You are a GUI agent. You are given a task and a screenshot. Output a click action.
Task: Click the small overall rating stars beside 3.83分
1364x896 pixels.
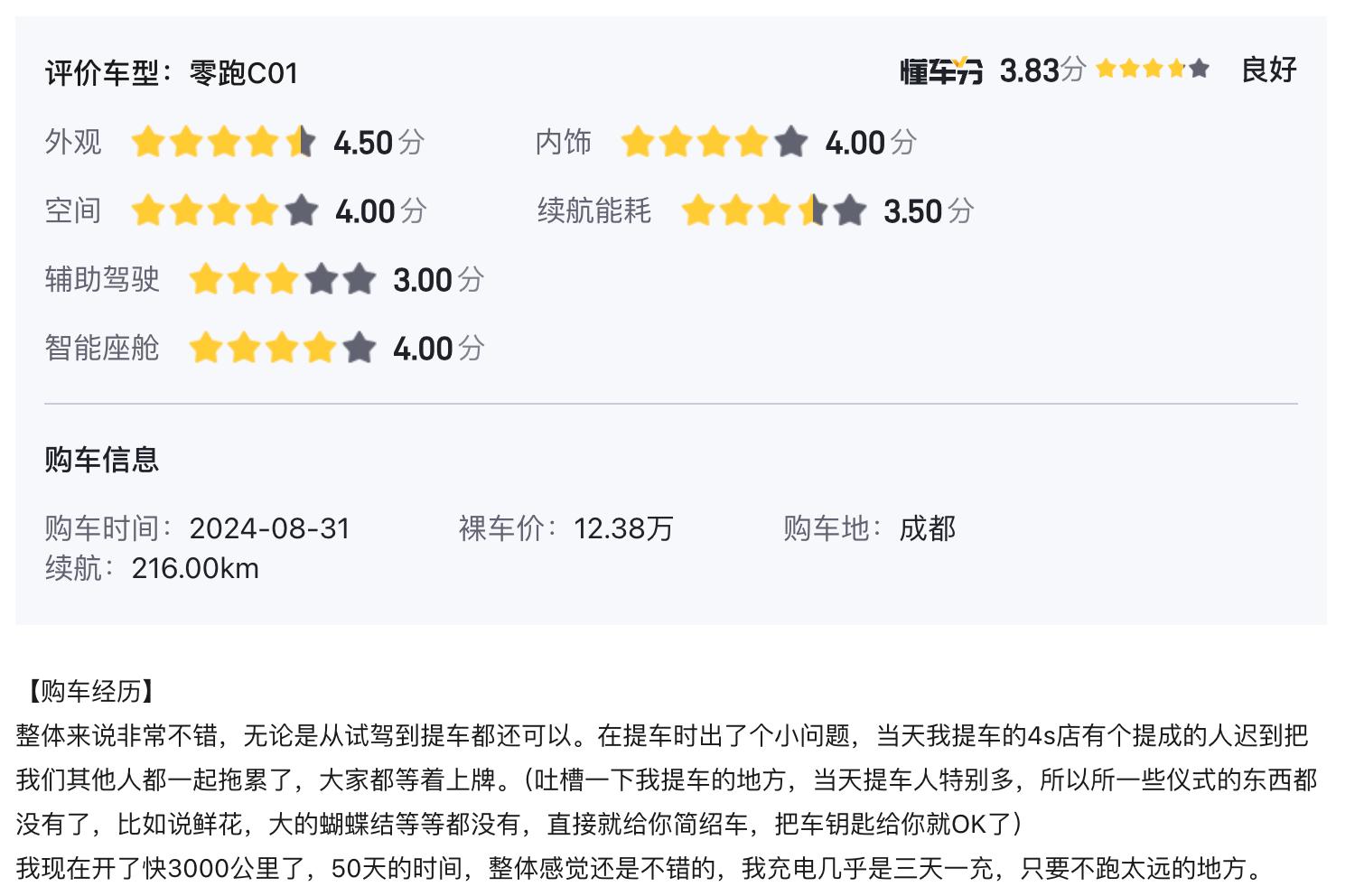[1153, 69]
